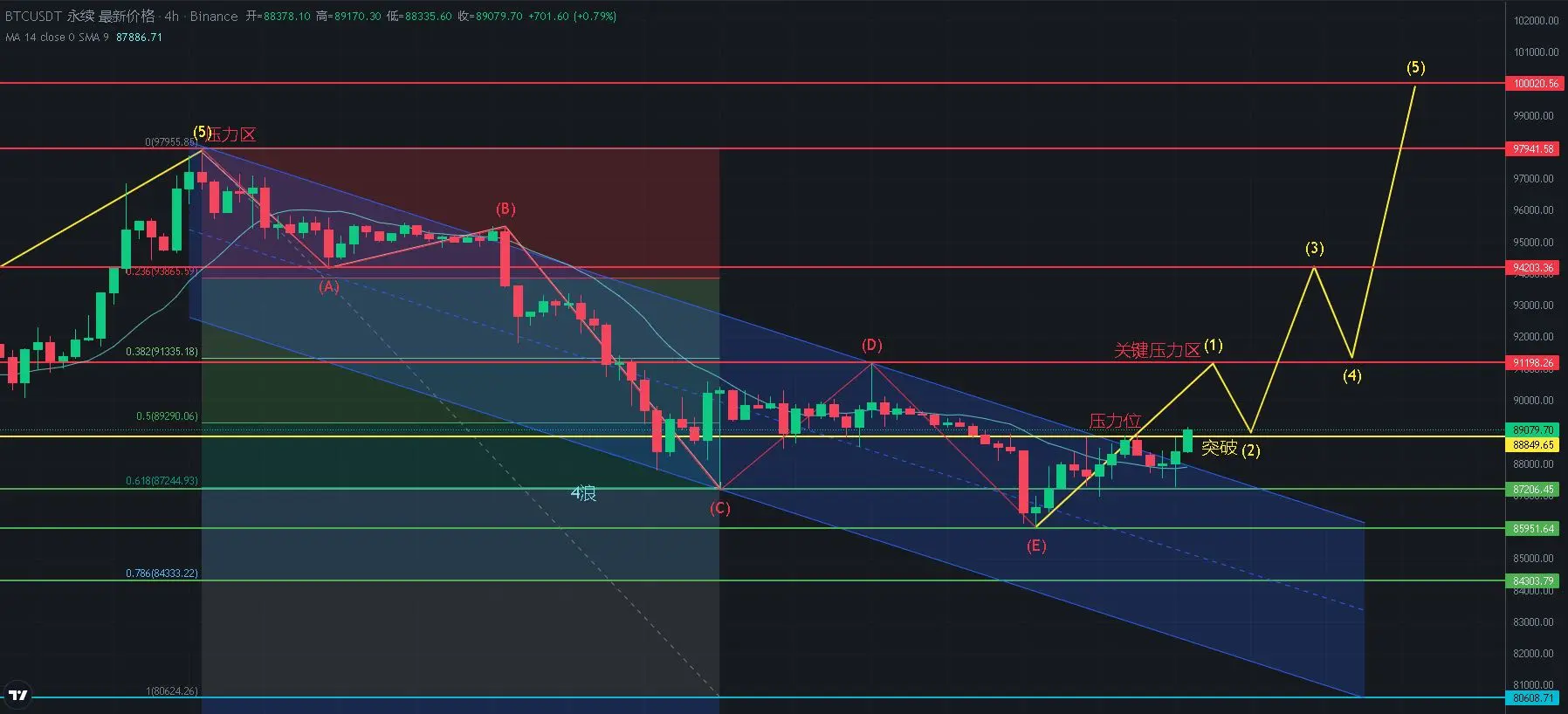Viewport: 1568px width, 714px height.
Task: Click the (B) wave label
Action: [505, 209]
